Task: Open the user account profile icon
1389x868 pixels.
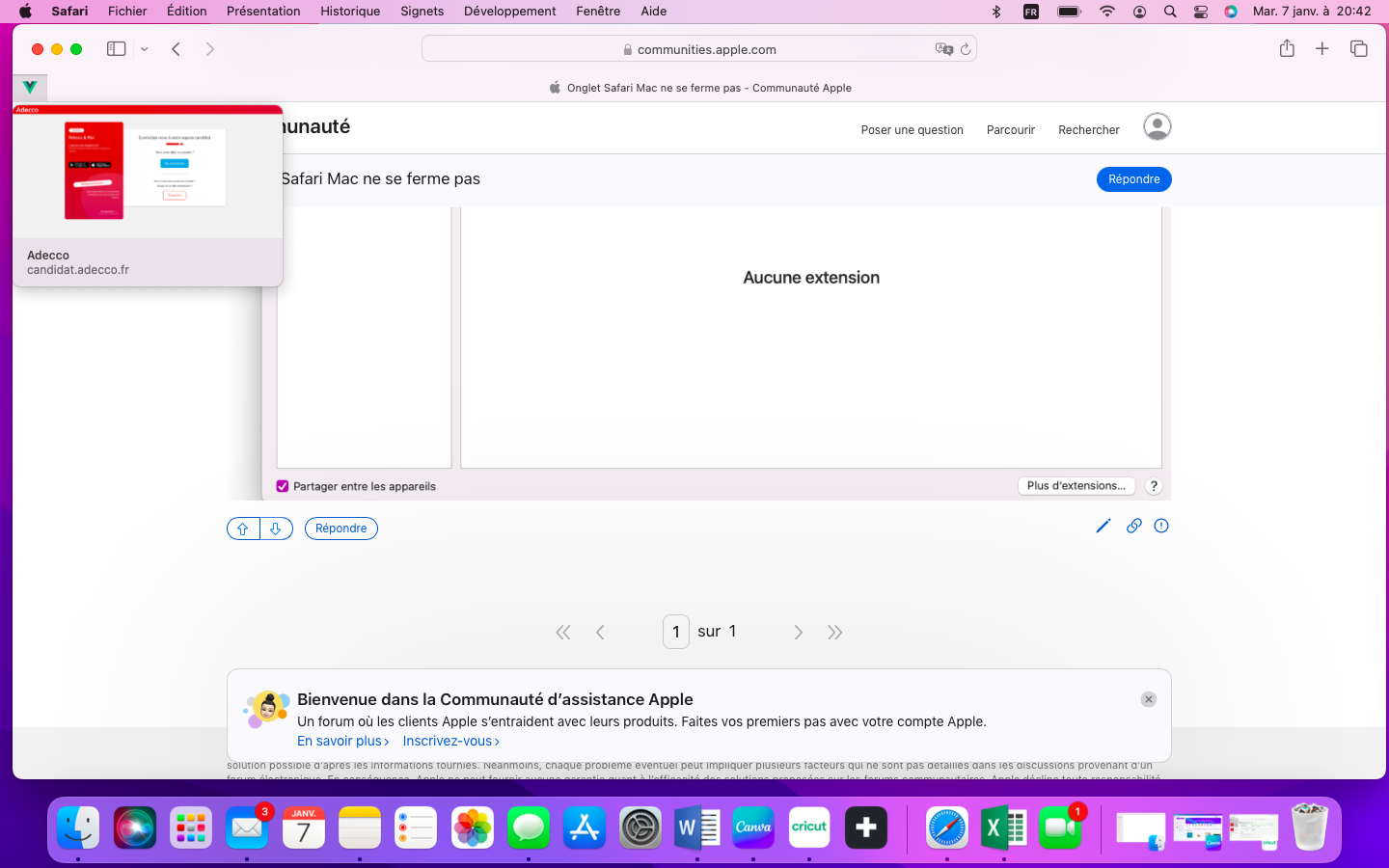Action: click(x=1157, y=127)
